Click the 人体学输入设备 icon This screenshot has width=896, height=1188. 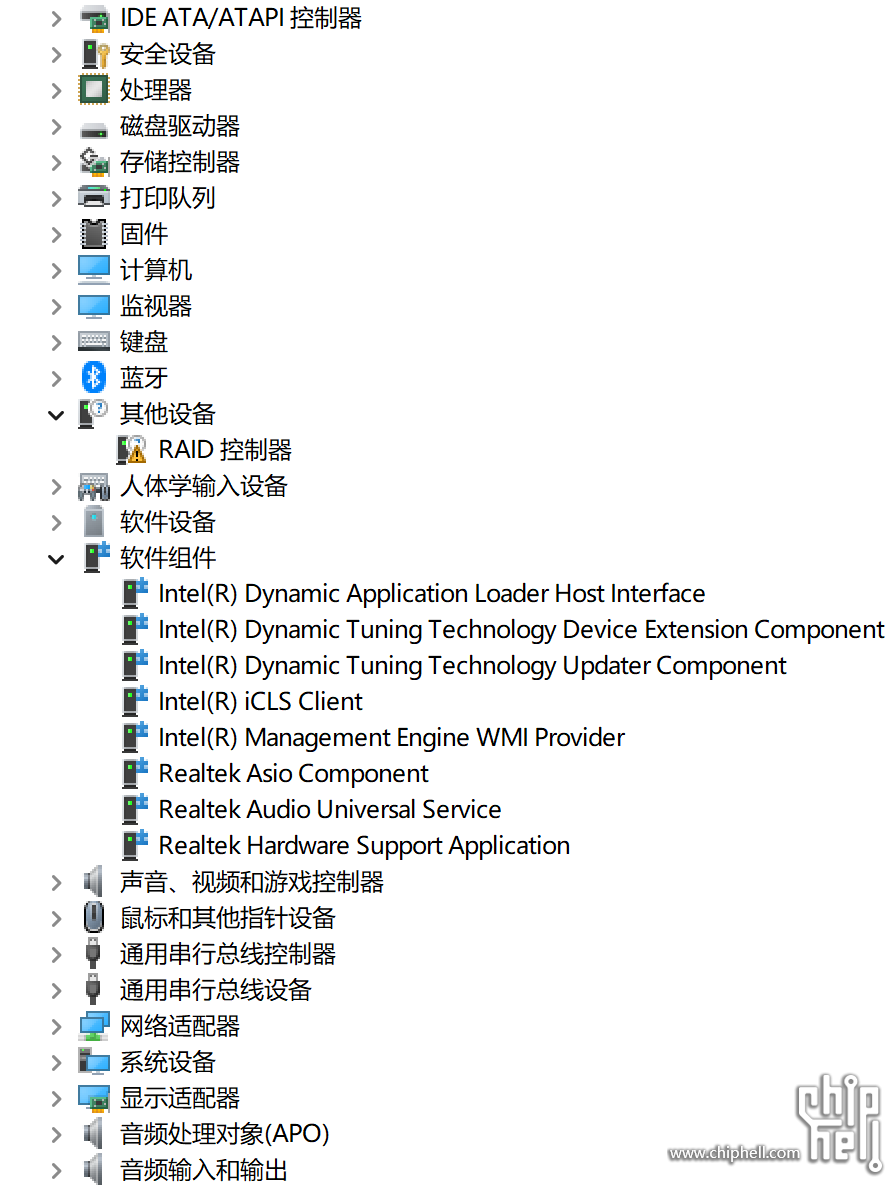pos(94,486)
